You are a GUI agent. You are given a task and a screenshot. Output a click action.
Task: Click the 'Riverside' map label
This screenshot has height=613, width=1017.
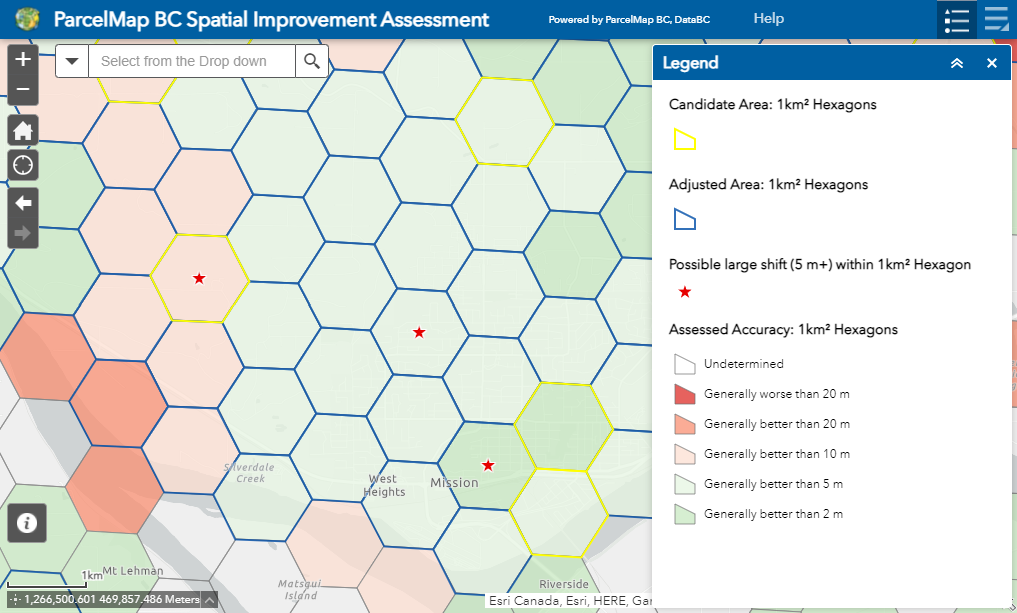(564, 584)
